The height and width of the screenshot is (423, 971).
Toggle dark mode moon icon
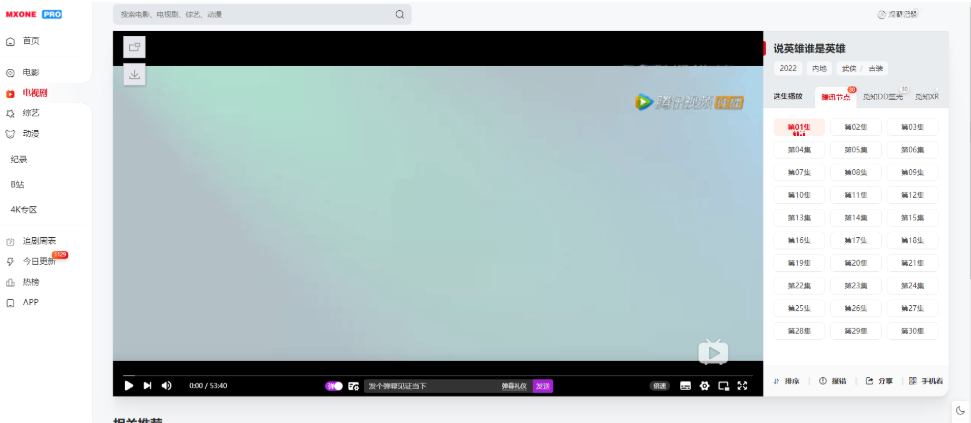coord(959,410)
